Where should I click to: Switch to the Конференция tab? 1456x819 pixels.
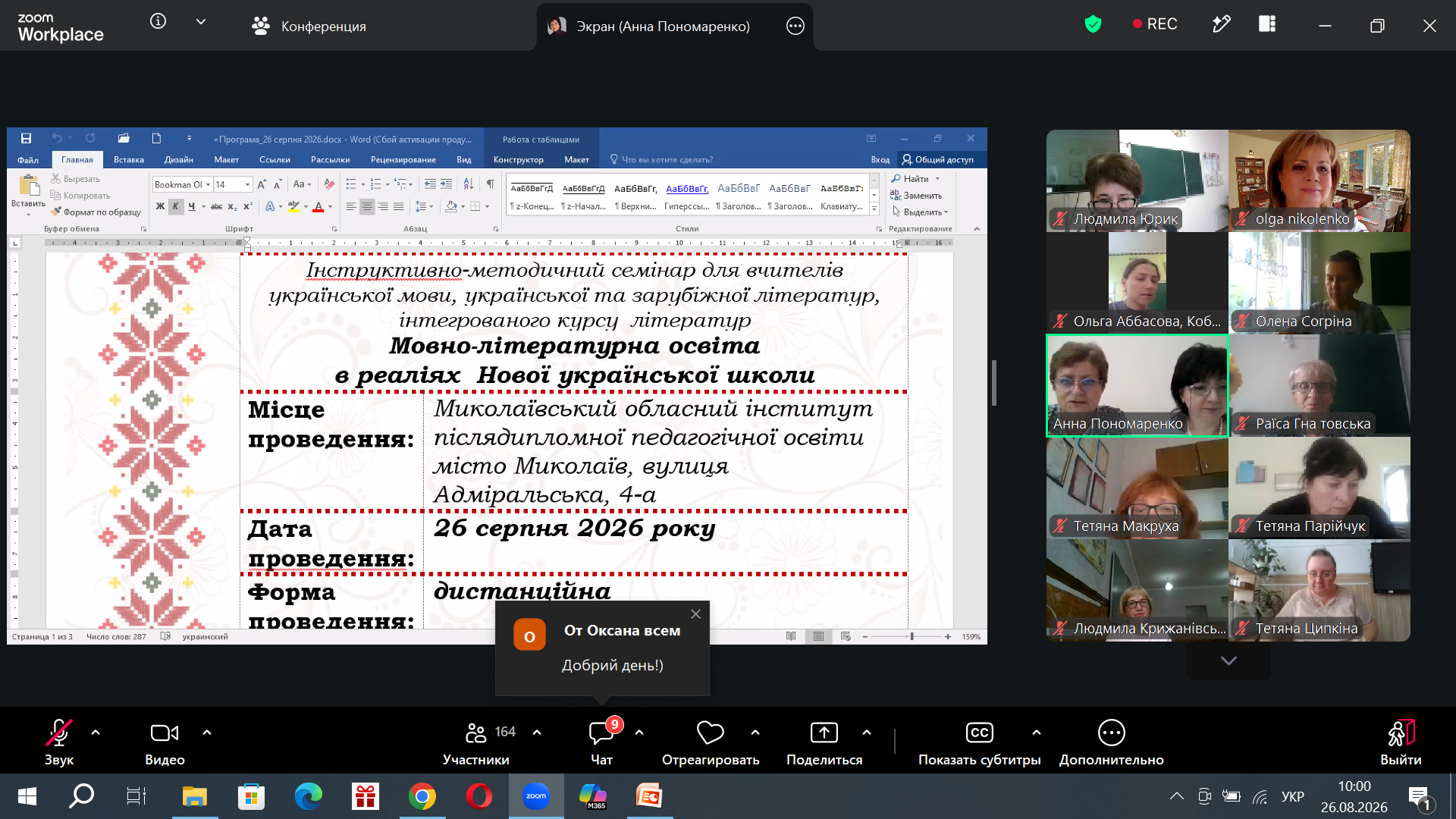click(309, 26)
